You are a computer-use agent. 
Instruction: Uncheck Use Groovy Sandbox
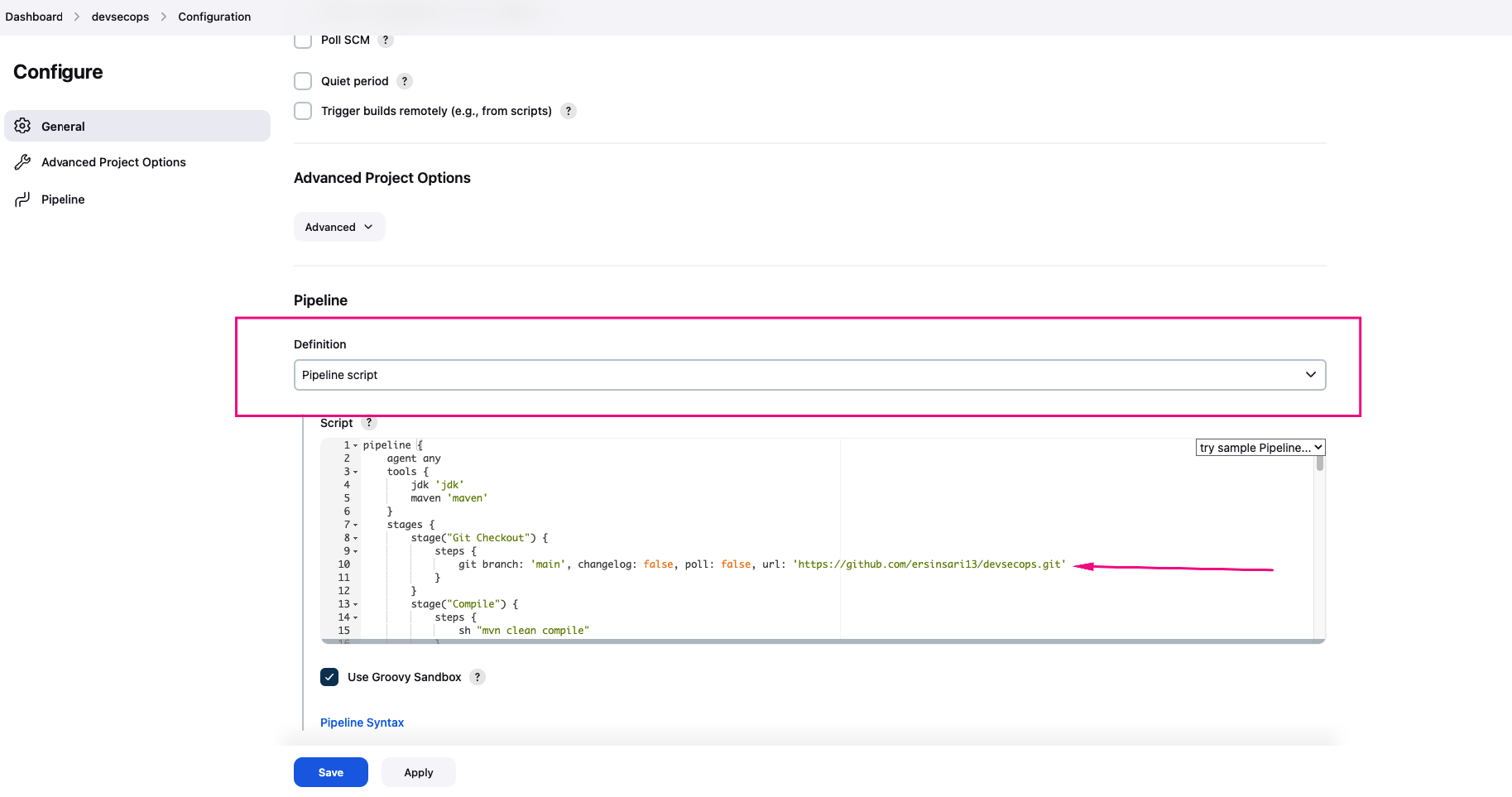point(329,677)
